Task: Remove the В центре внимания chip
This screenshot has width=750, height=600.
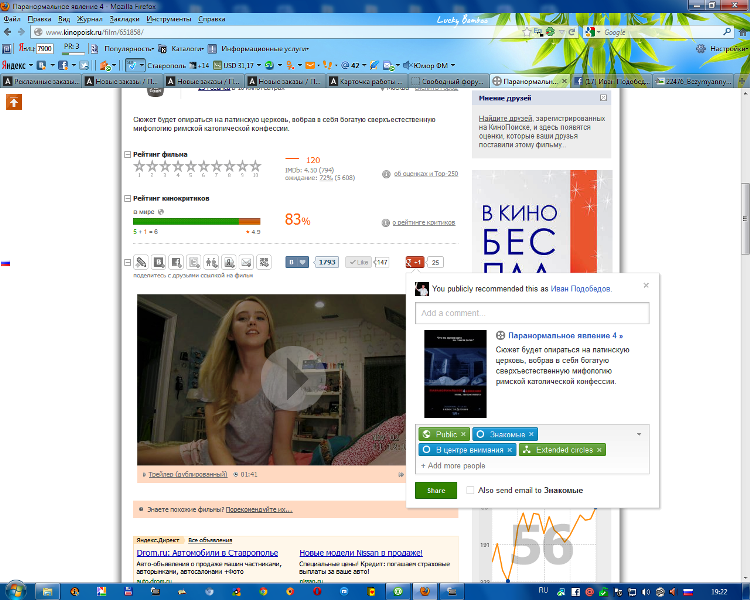Action: 509,450
